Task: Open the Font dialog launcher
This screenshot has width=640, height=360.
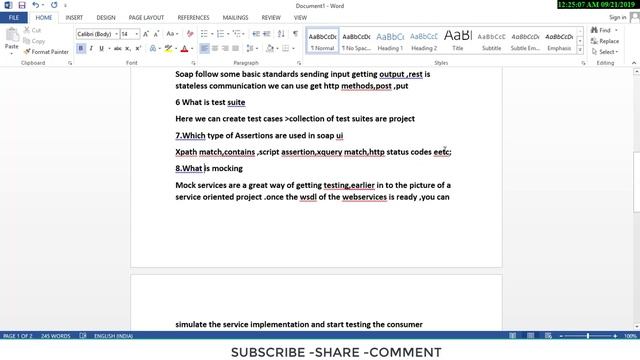Action: (x=193, y=63)
